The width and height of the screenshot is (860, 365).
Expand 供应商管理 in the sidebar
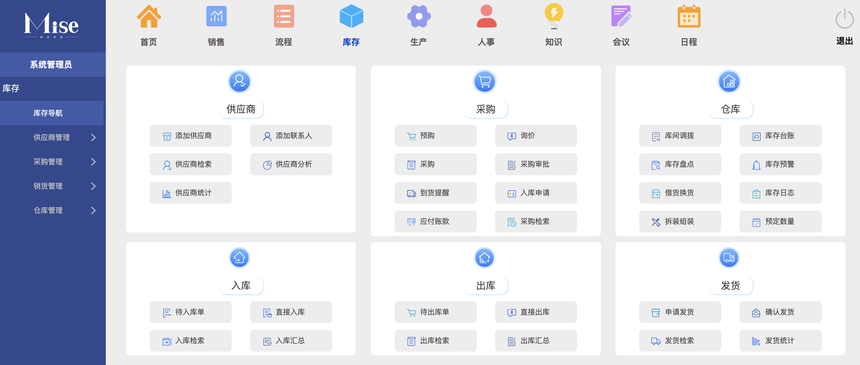click(53, 138)
